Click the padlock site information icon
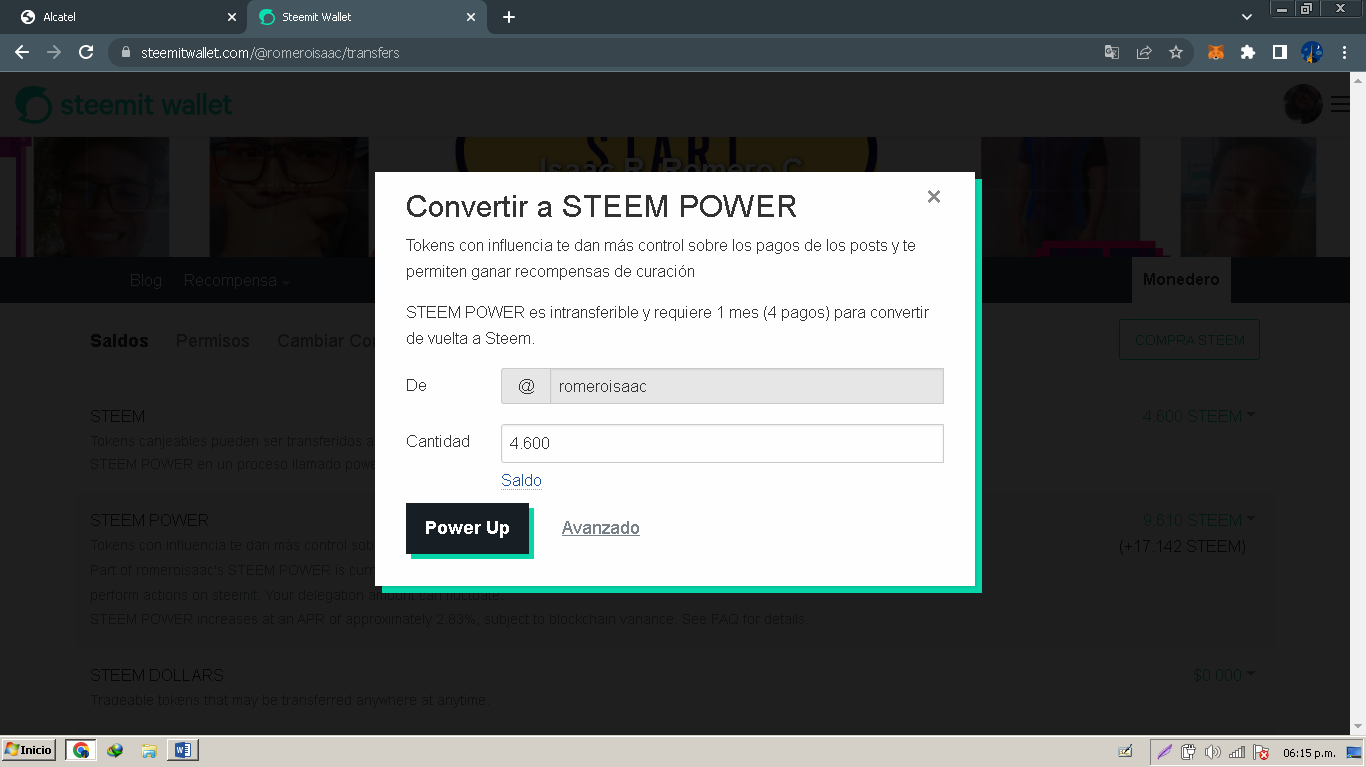Screen dimensions: 1366x767 coord(125,53)
